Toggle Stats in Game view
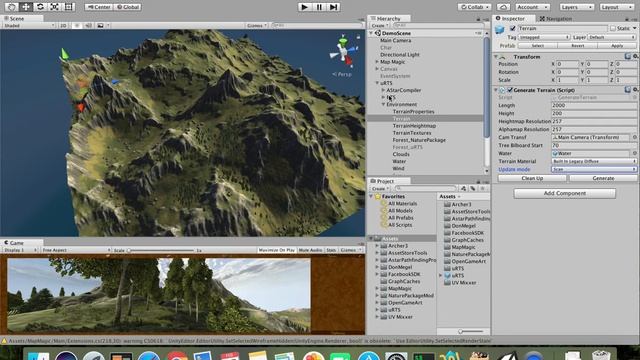640x360 pixels. coord(331,250)
